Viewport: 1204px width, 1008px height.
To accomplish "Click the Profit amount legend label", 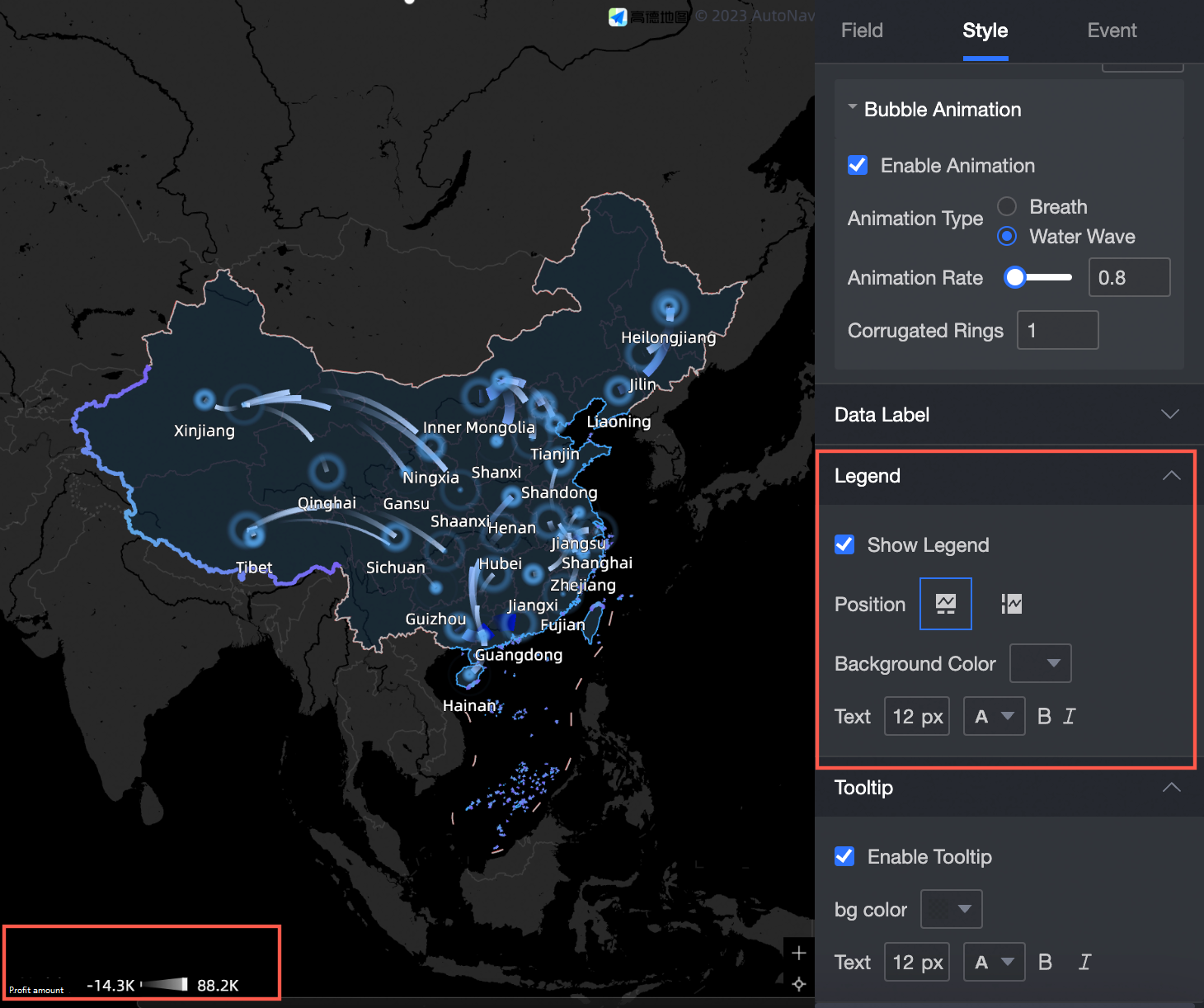I will click(36, 990).
